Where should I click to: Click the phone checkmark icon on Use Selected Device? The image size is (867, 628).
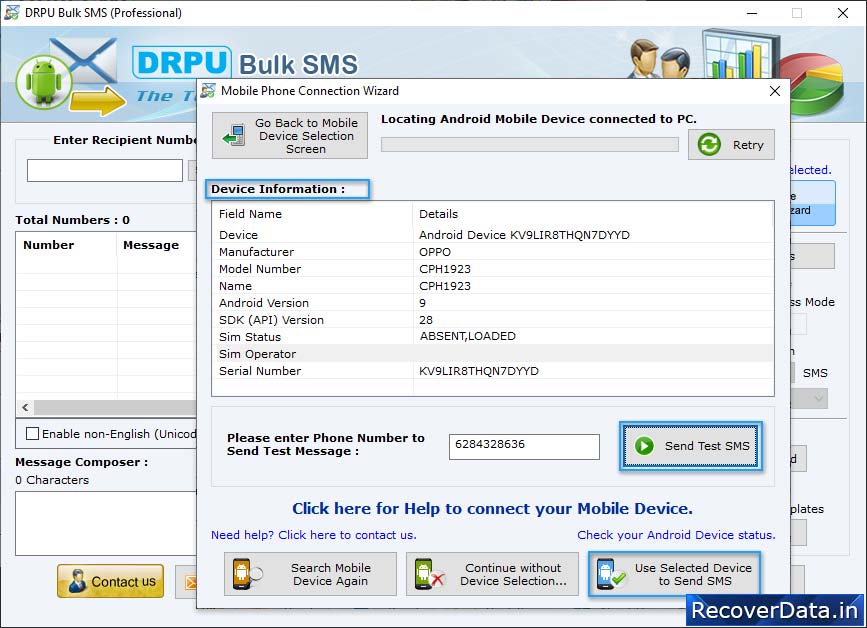611,574
